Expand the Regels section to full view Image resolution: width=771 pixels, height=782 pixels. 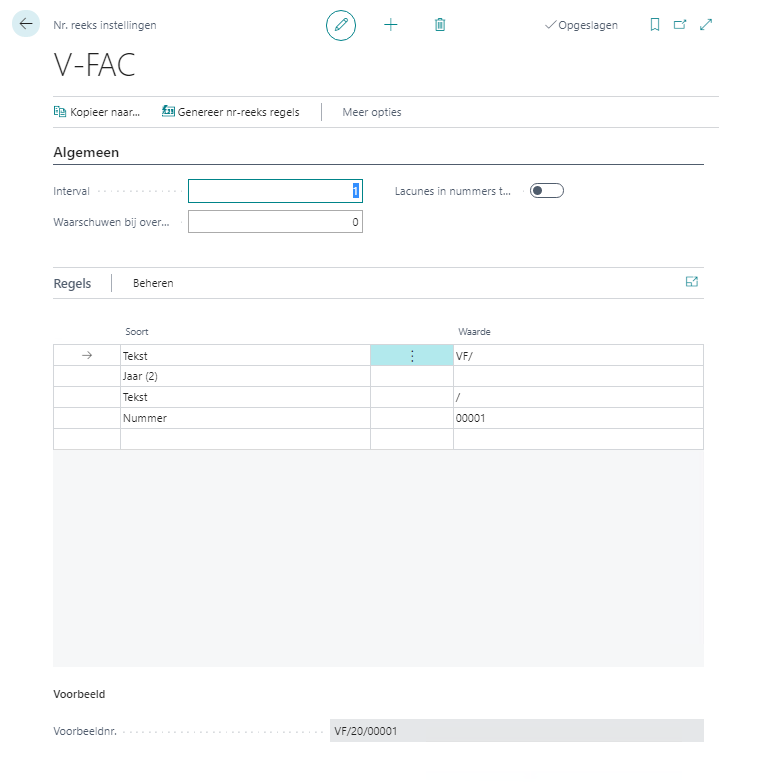[691, 282]
